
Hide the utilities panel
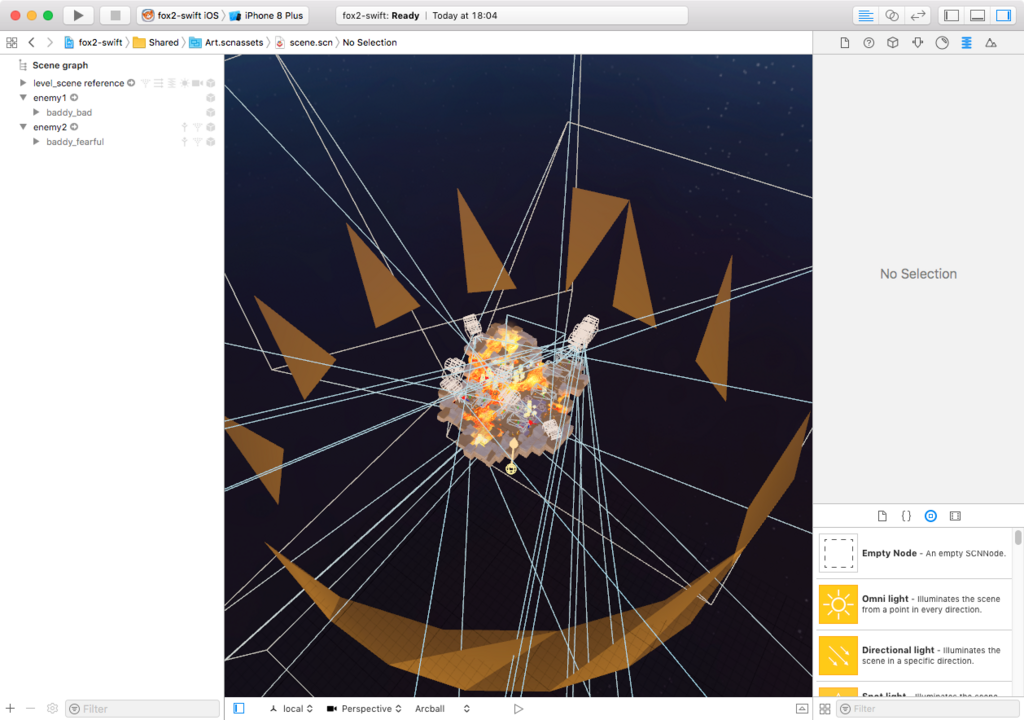click(x=1004, y=15)
